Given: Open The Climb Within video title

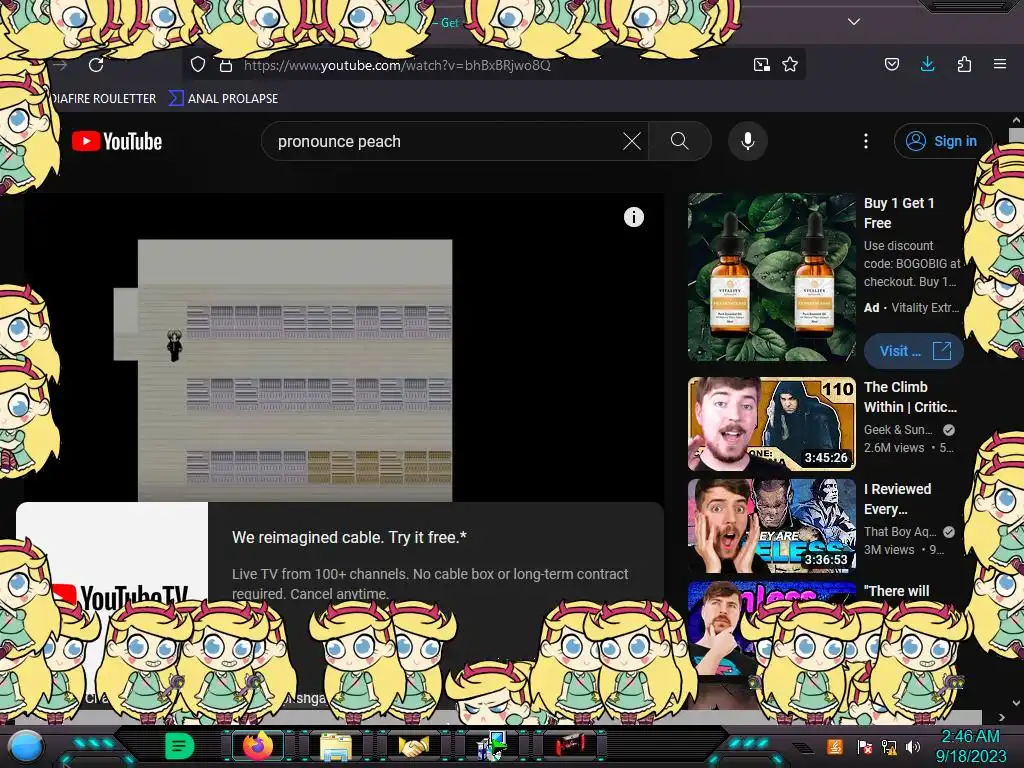Looking at the screenshot, I should click(x=910, y=397).
